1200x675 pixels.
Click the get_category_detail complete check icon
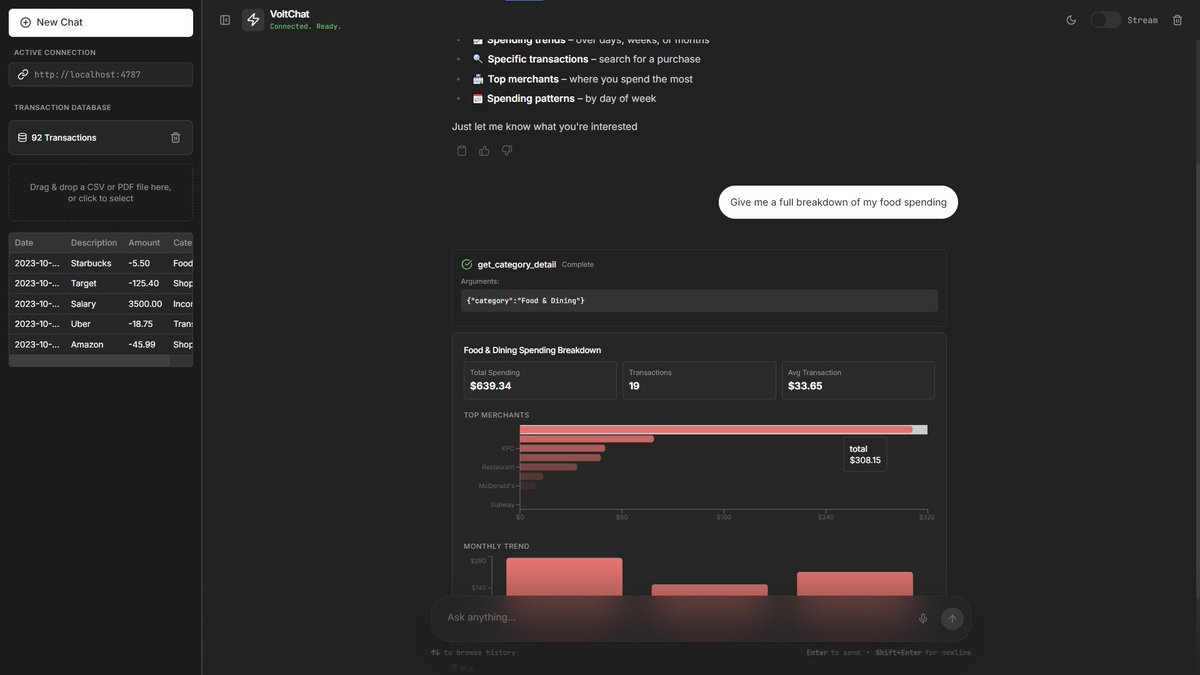[467, 265]
